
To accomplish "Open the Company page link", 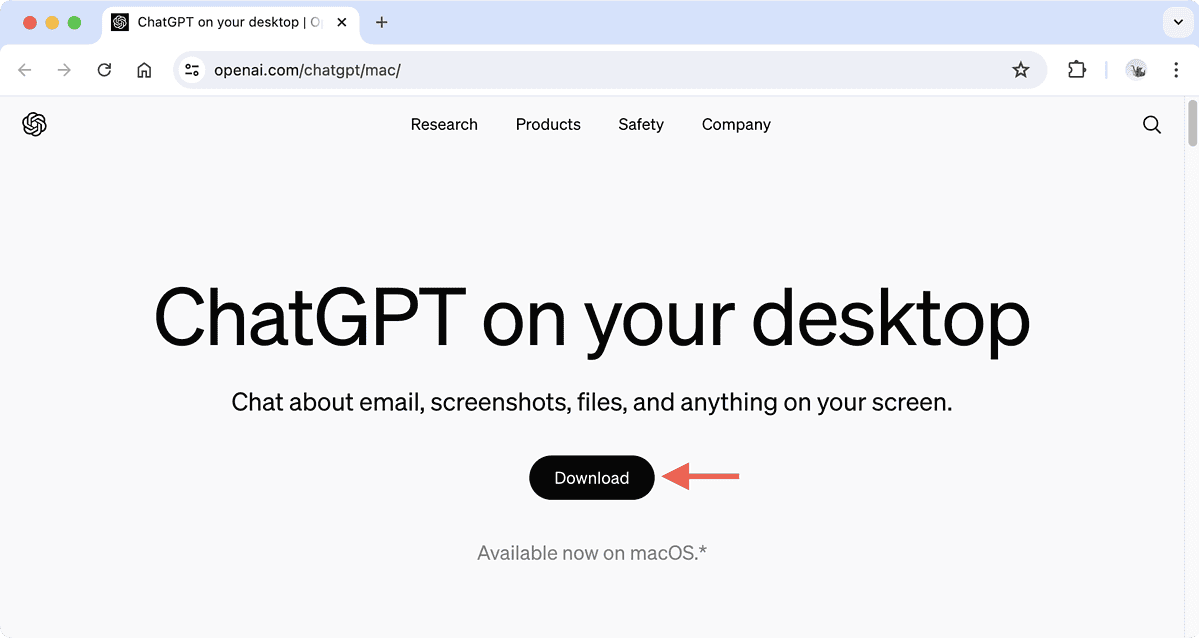I will tap(736, 124).
